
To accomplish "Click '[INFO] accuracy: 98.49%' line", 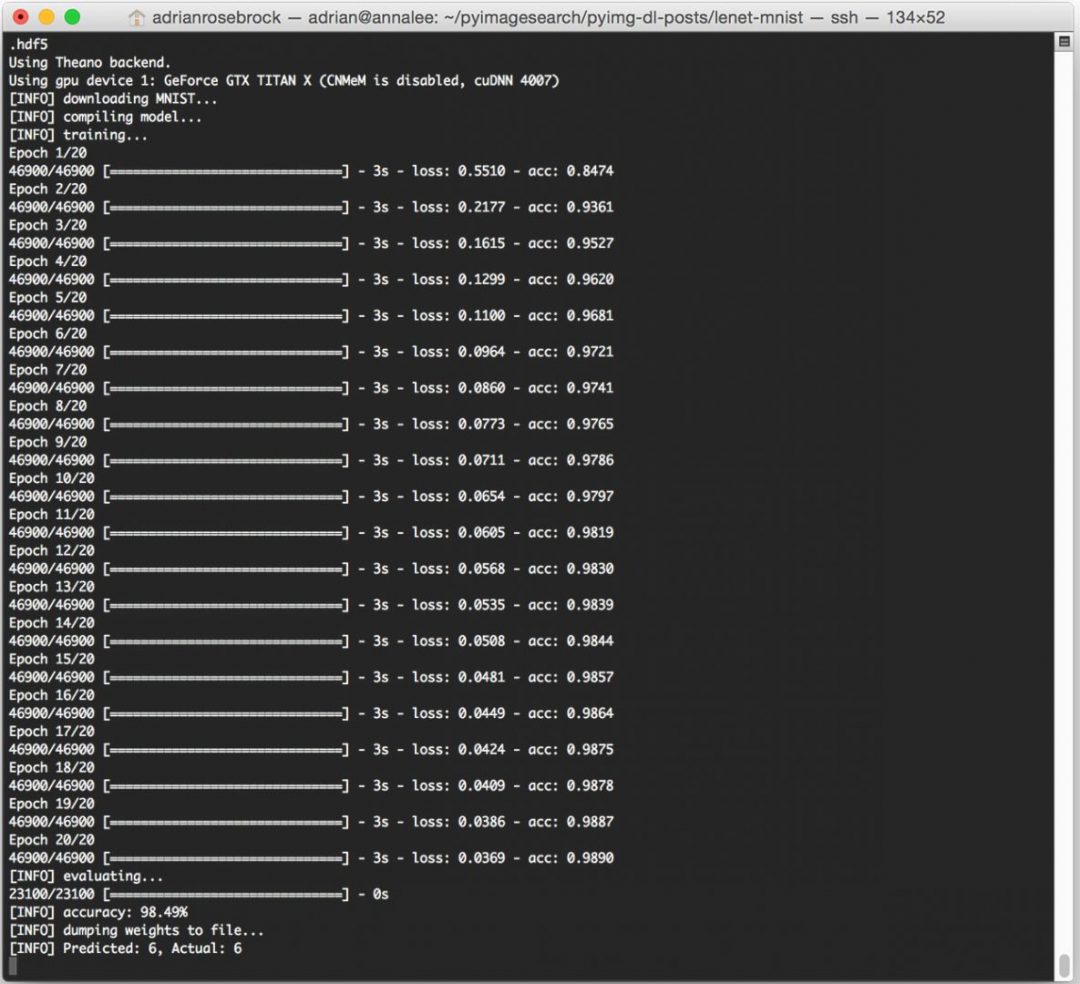I will 98,912.
